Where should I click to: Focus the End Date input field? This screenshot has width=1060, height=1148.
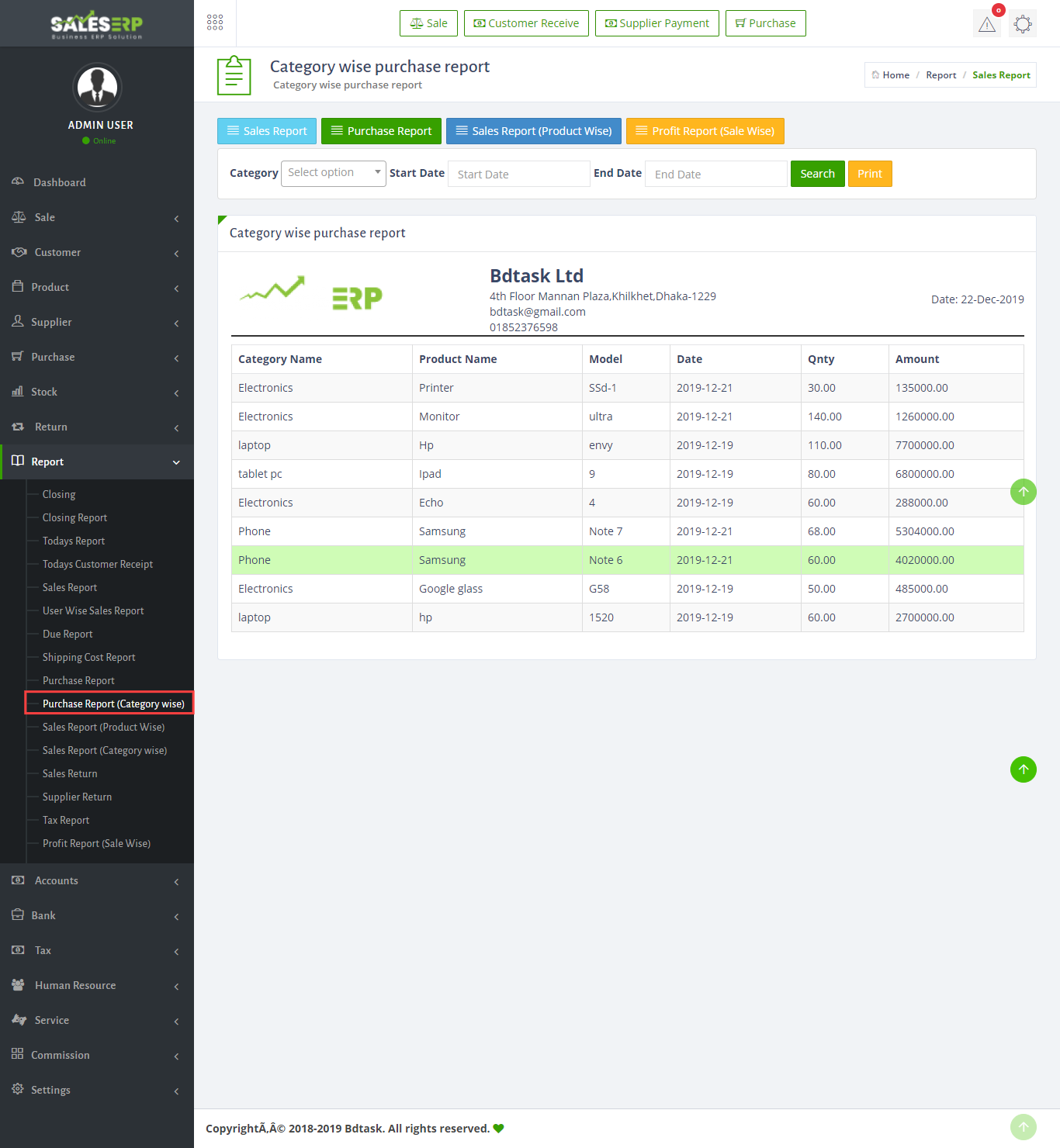(x=715, y=174)
